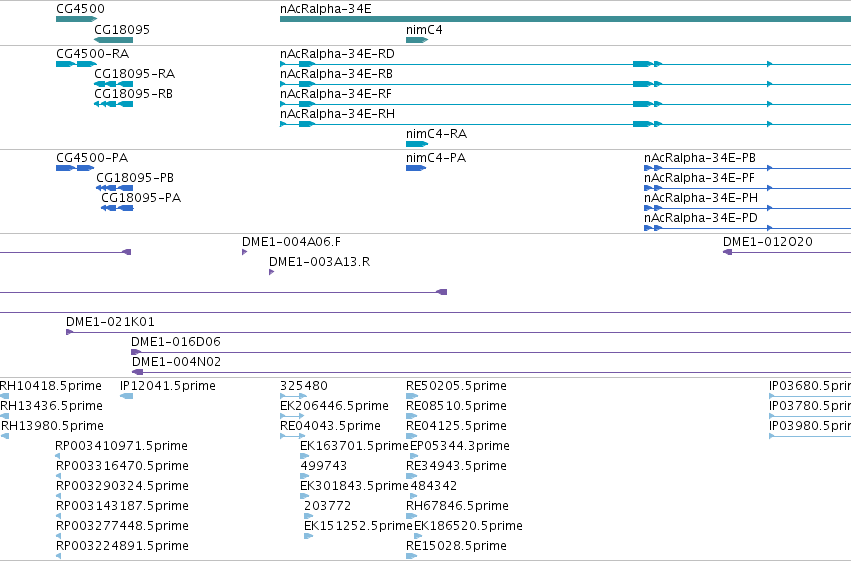Click the IP12041.5prime EST label

(168, 386)
